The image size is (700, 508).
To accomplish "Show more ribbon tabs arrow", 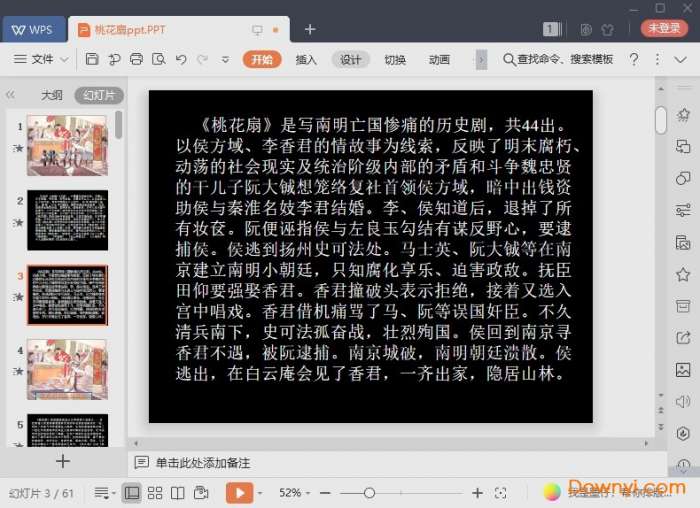I will 481,59.
